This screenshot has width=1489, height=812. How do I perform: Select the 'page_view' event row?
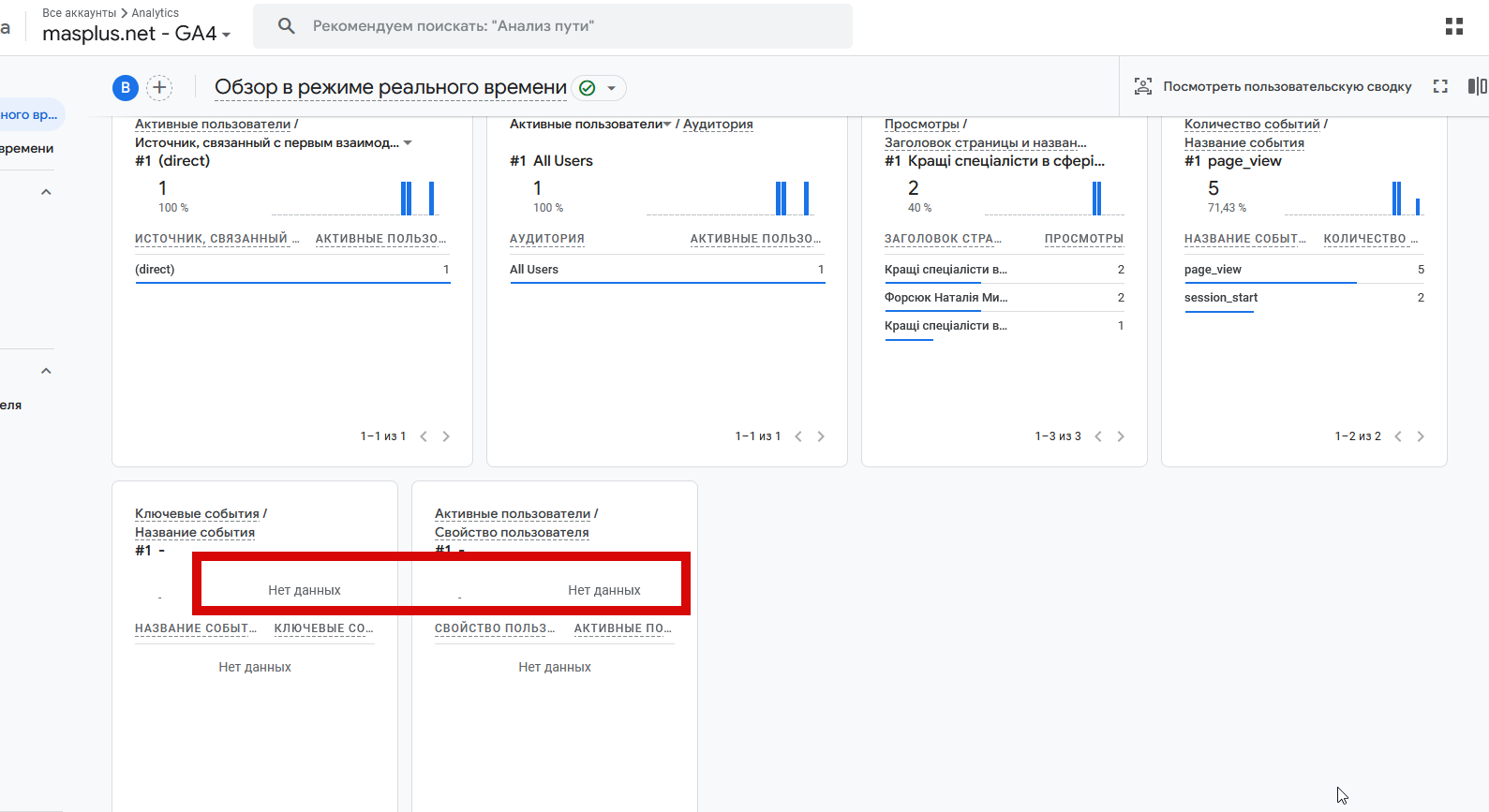tap(1304, 270)
